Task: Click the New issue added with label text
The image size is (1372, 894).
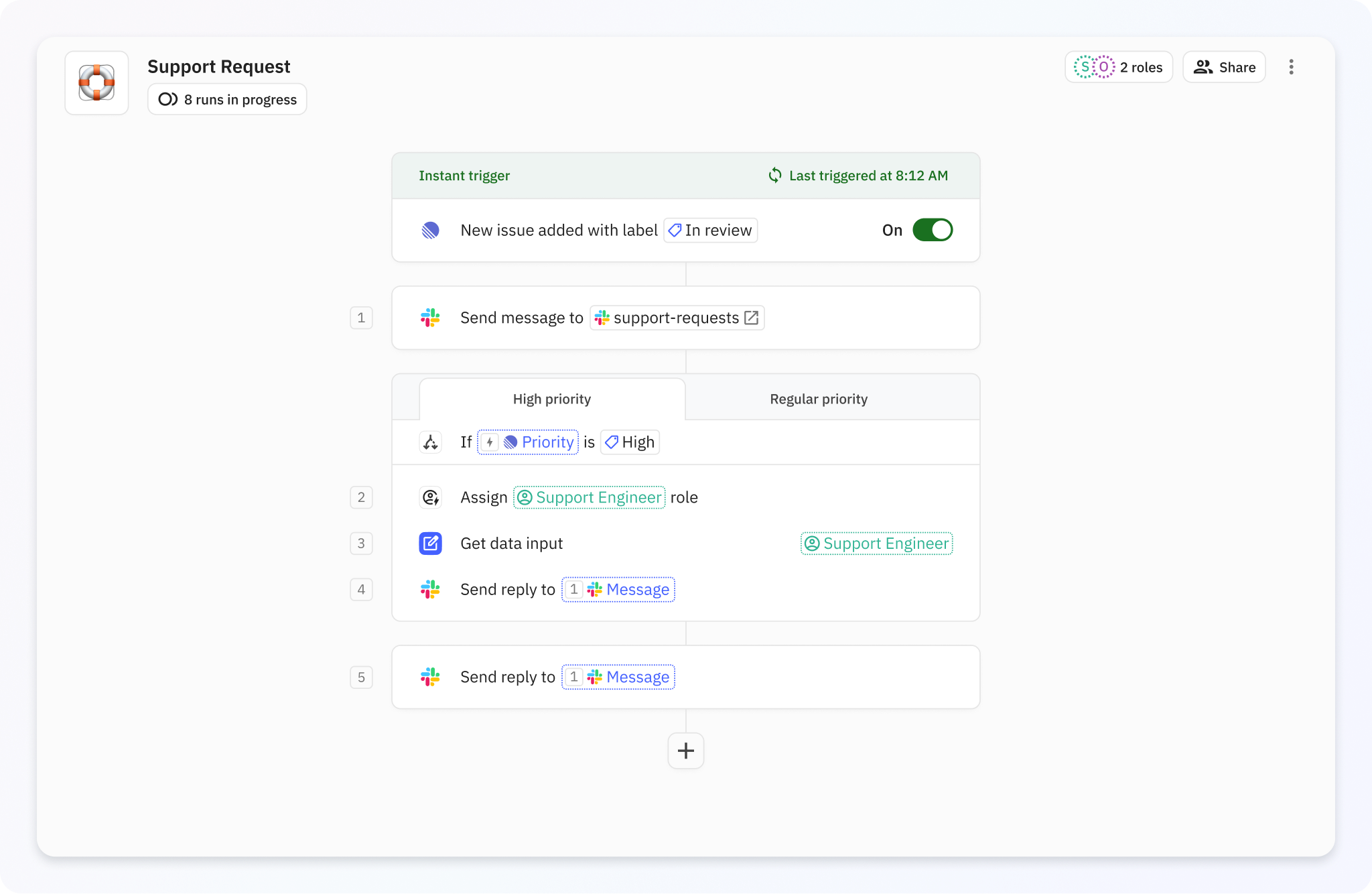Action: 559,231
